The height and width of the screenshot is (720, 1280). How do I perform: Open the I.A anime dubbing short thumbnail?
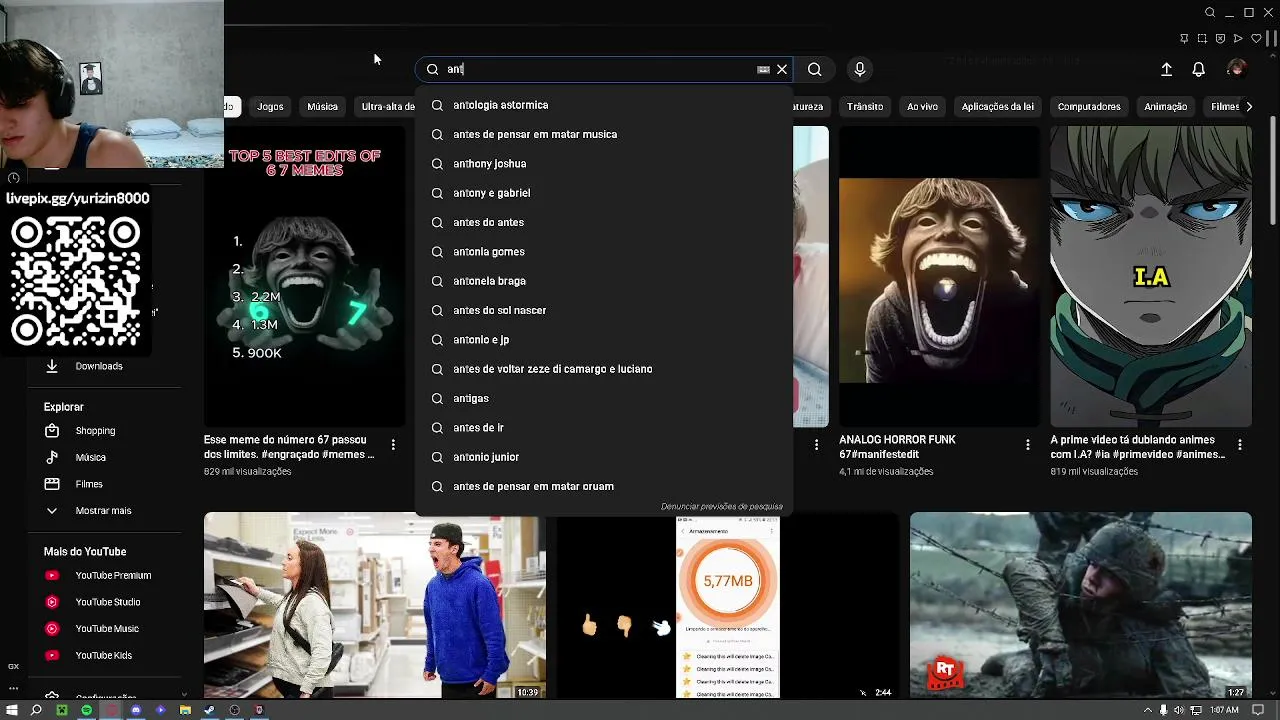[1151, 277]
